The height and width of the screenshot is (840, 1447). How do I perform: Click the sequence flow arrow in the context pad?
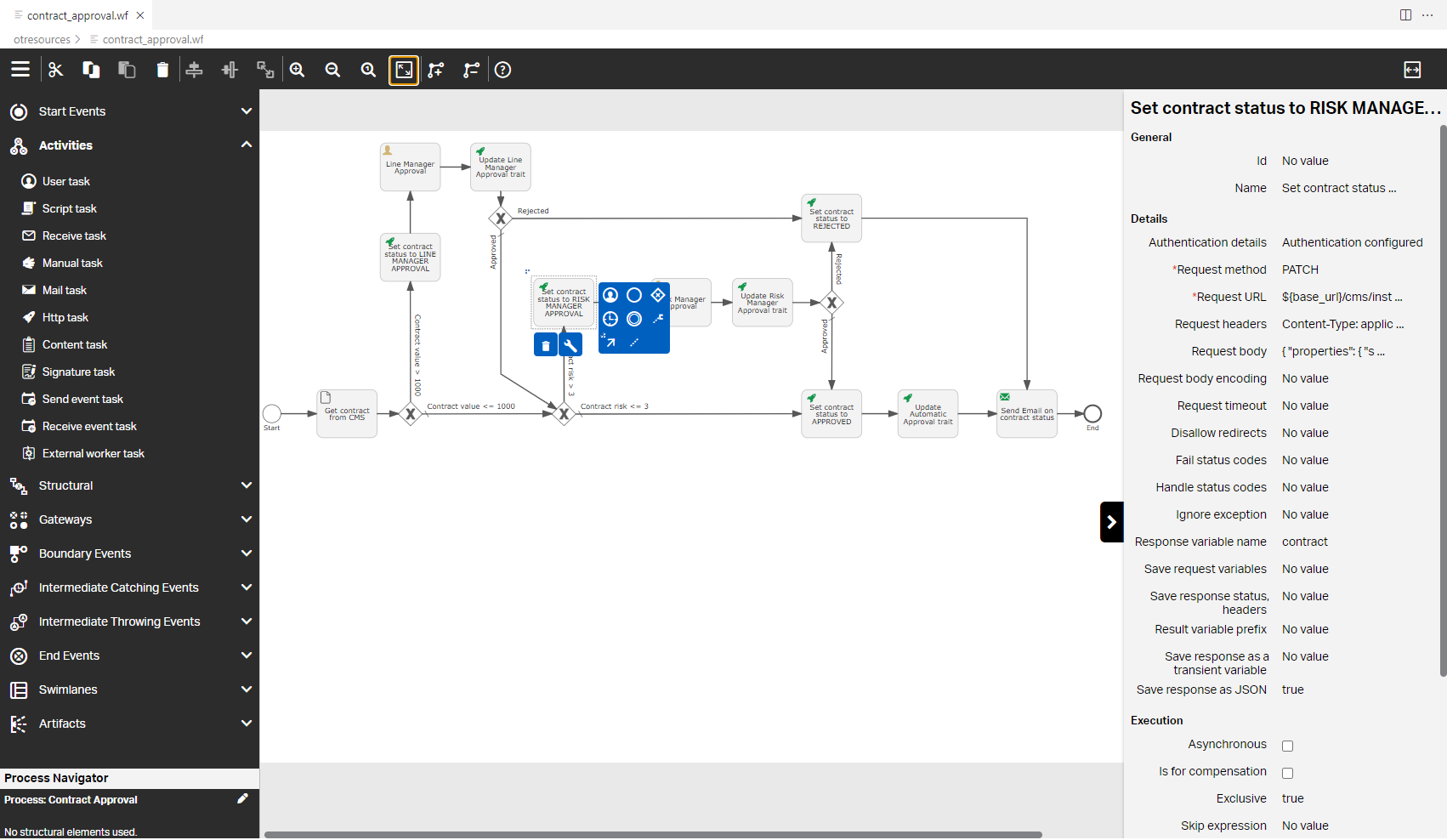610,343
